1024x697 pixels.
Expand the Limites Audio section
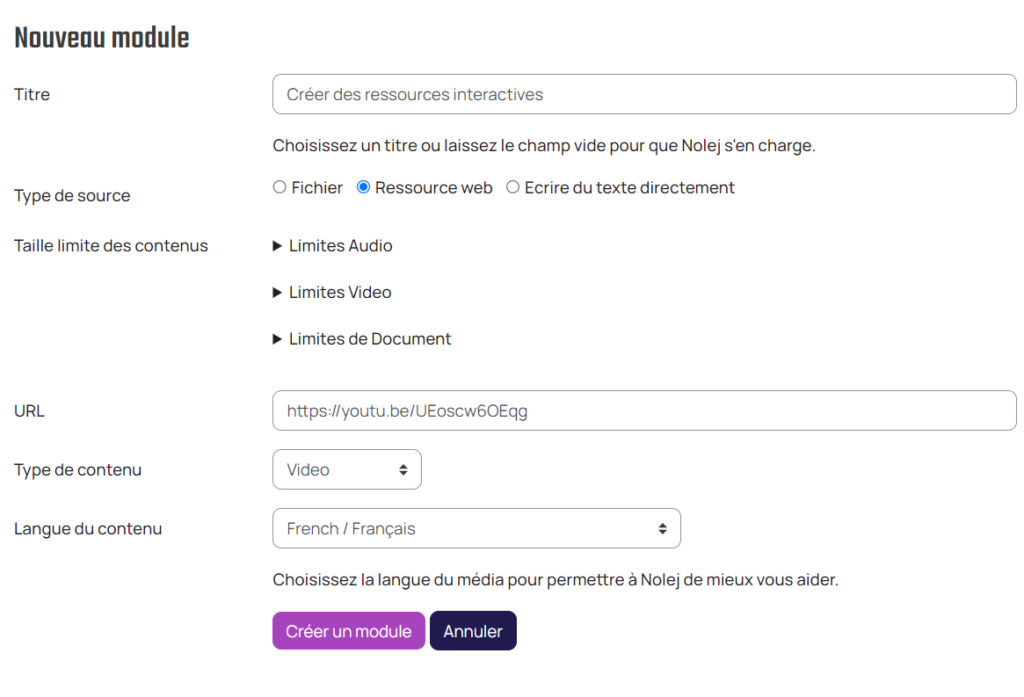(333, 246)
